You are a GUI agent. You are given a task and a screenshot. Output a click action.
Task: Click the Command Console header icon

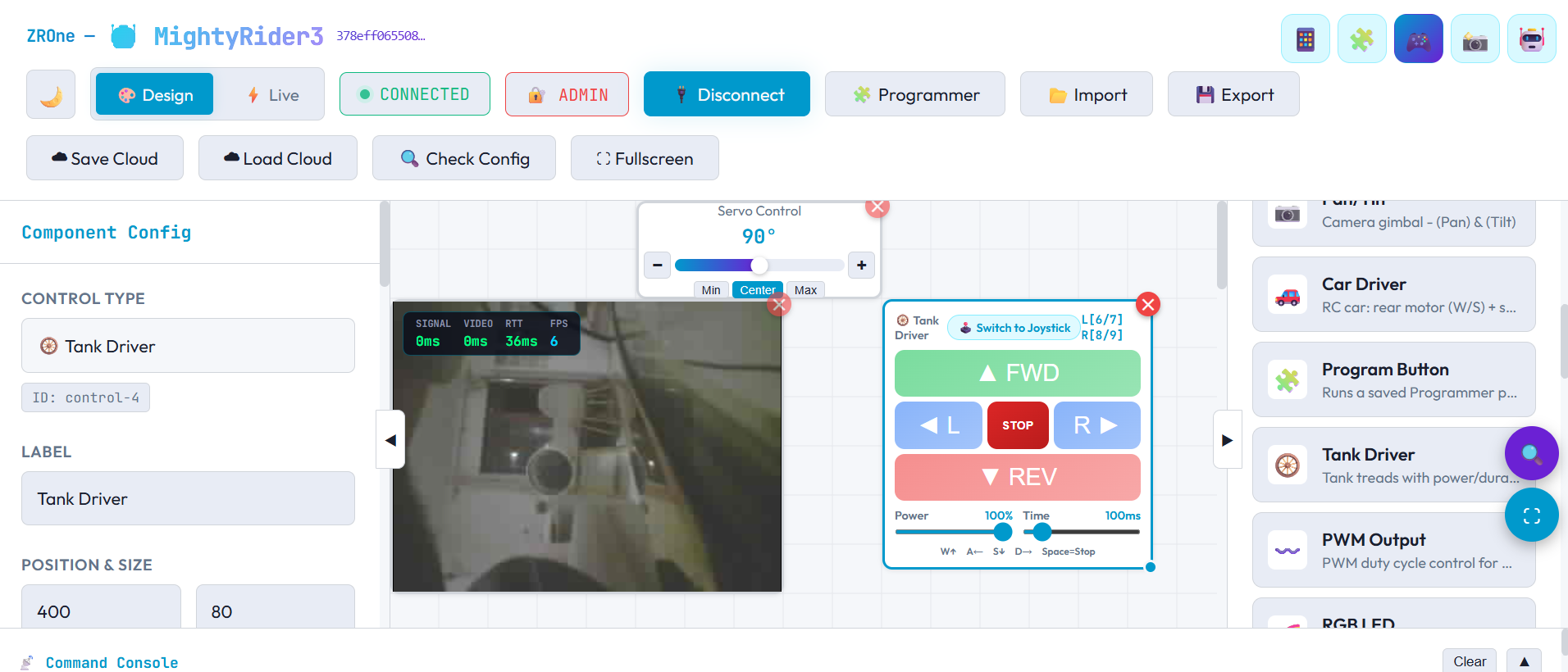pos(27,662)
